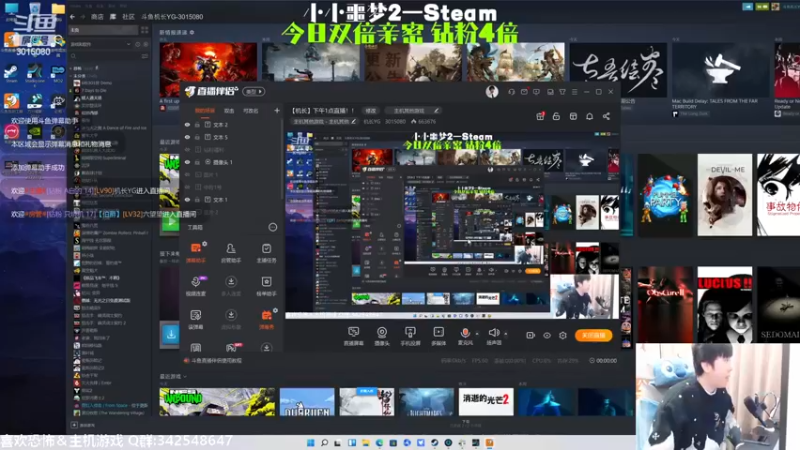Hide the 摄像头 1 camera source
The width and height of the screenshot is (800, 450).
tap(187, 162)
